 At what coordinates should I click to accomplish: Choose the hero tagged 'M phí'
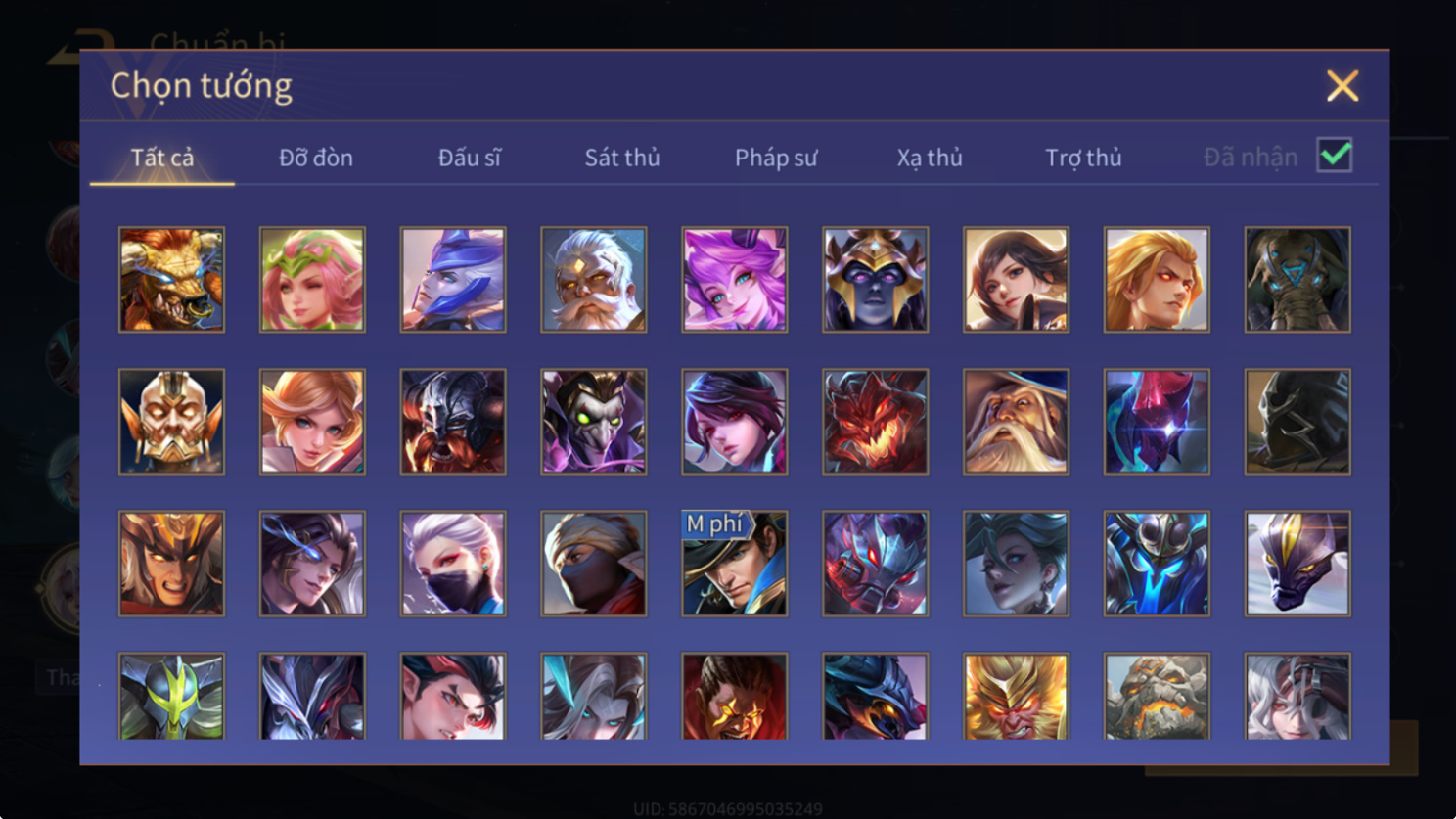(x=735, y=564)
